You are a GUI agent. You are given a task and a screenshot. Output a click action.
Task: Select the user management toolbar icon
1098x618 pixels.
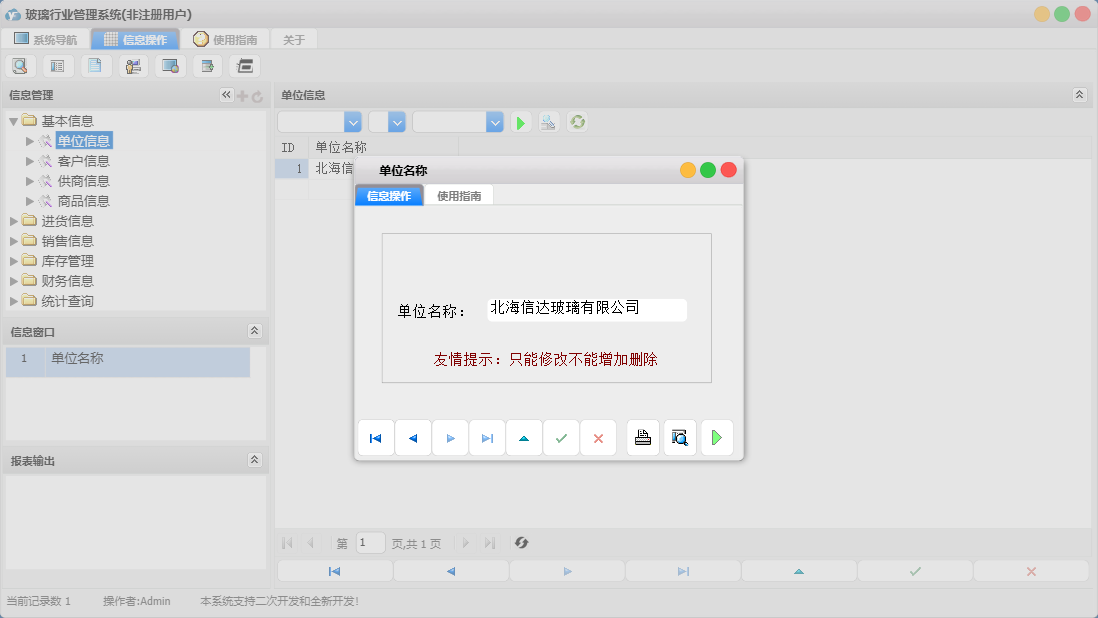[133, 65]
